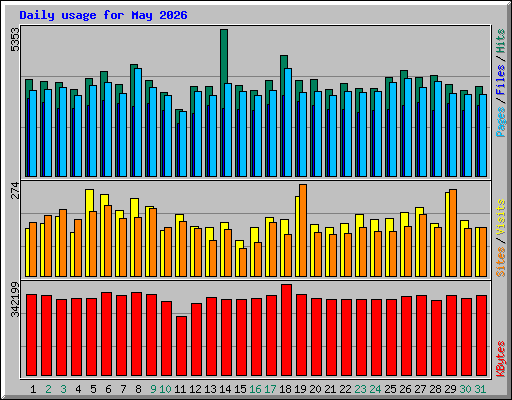Click day label 24 on the x-axis
Image resolution: width=512 pixels, height=400 pixels.
click(x=375, y=389)
